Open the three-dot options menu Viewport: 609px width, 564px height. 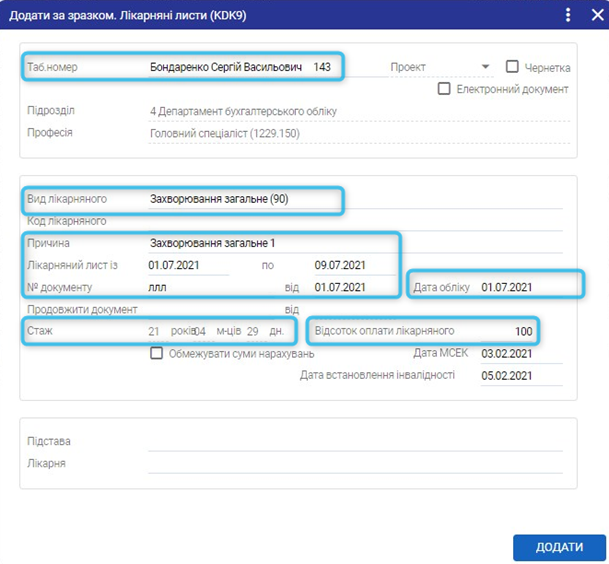(x=568, y=15)
